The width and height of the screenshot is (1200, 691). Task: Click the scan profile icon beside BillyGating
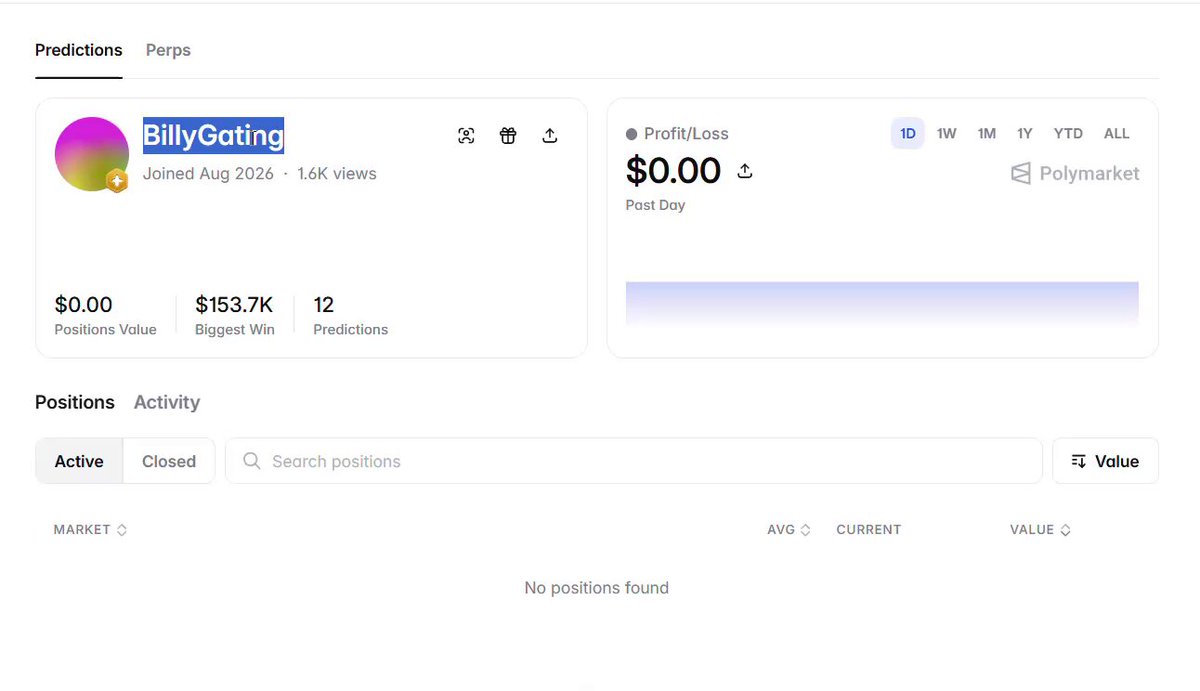click(x=466, y=136)
